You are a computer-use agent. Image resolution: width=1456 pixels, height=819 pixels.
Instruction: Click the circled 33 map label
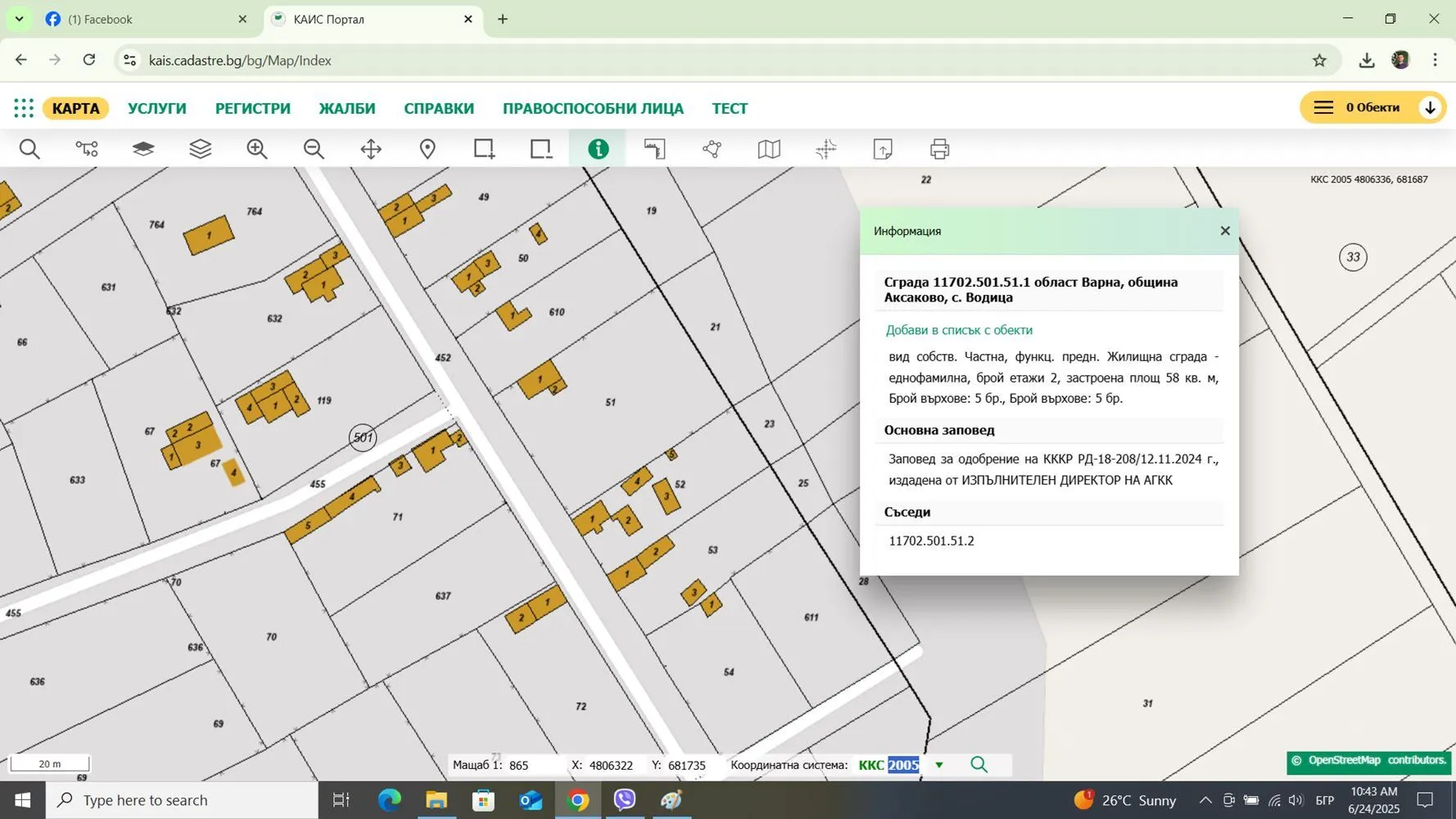pos(1353,257)
